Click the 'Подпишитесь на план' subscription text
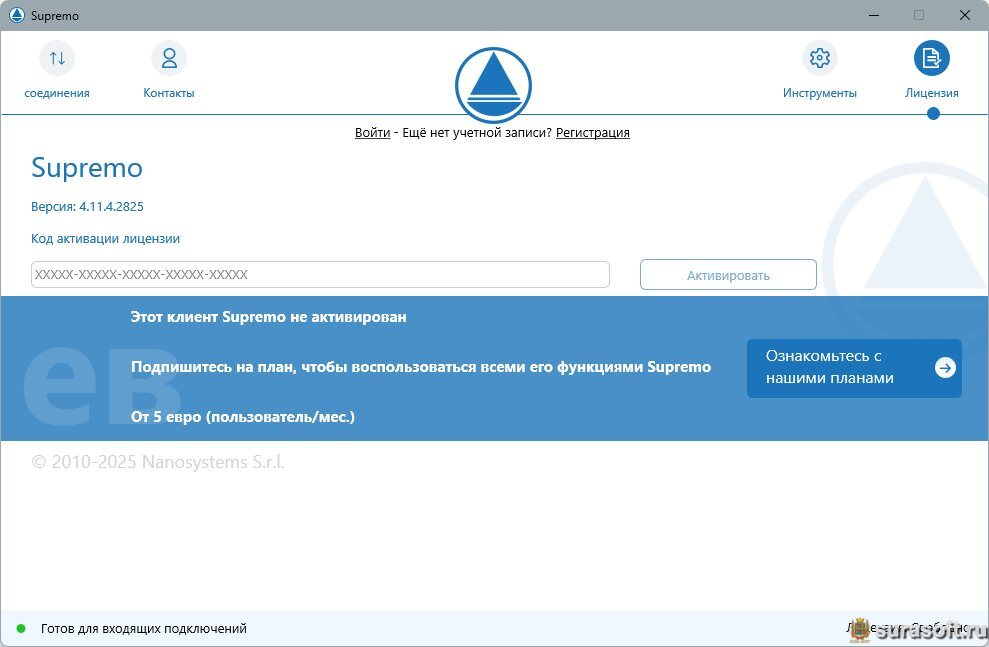 (x=421, y=367)
